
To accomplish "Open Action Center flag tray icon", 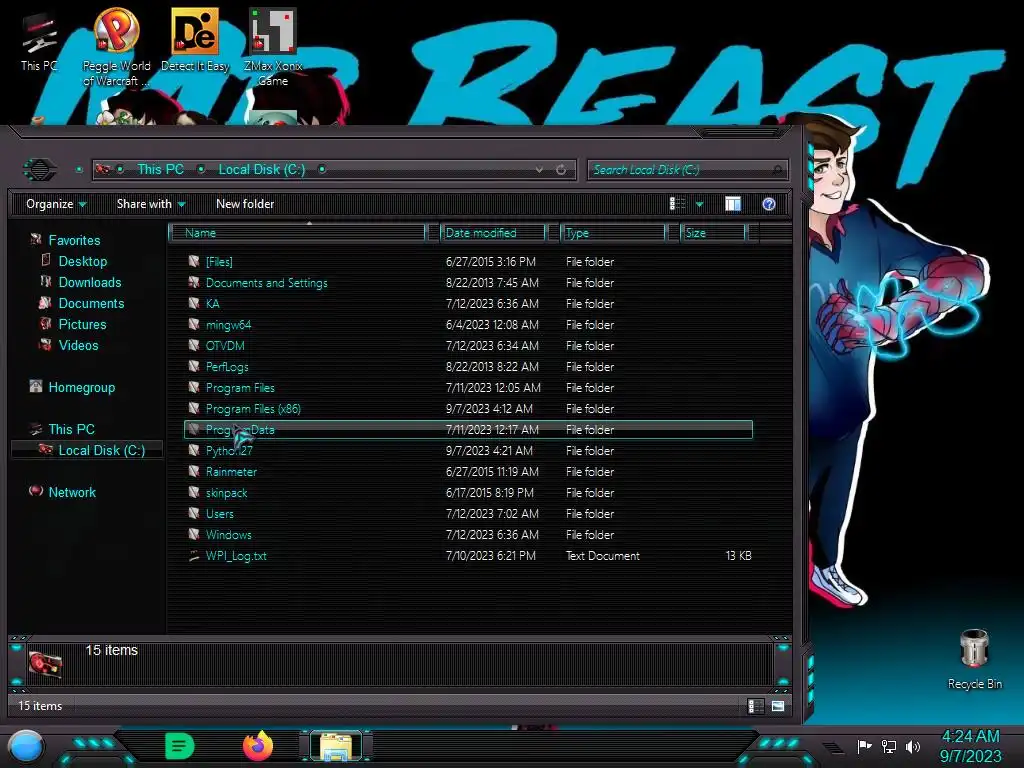I will [863, 746].
